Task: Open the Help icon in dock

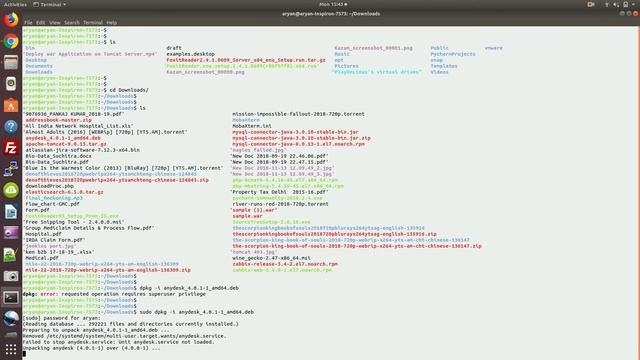Action: click(x=11, y=127)
